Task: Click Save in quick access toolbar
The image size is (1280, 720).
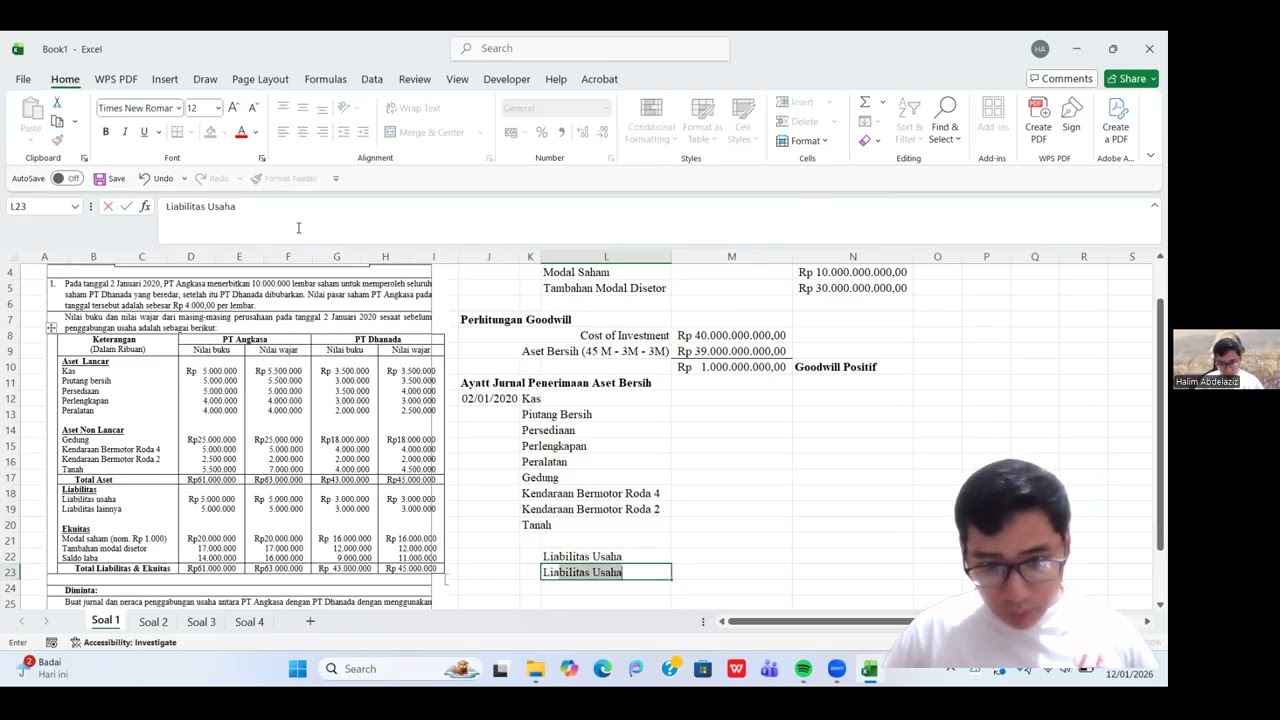Action: tap(109, 179)
